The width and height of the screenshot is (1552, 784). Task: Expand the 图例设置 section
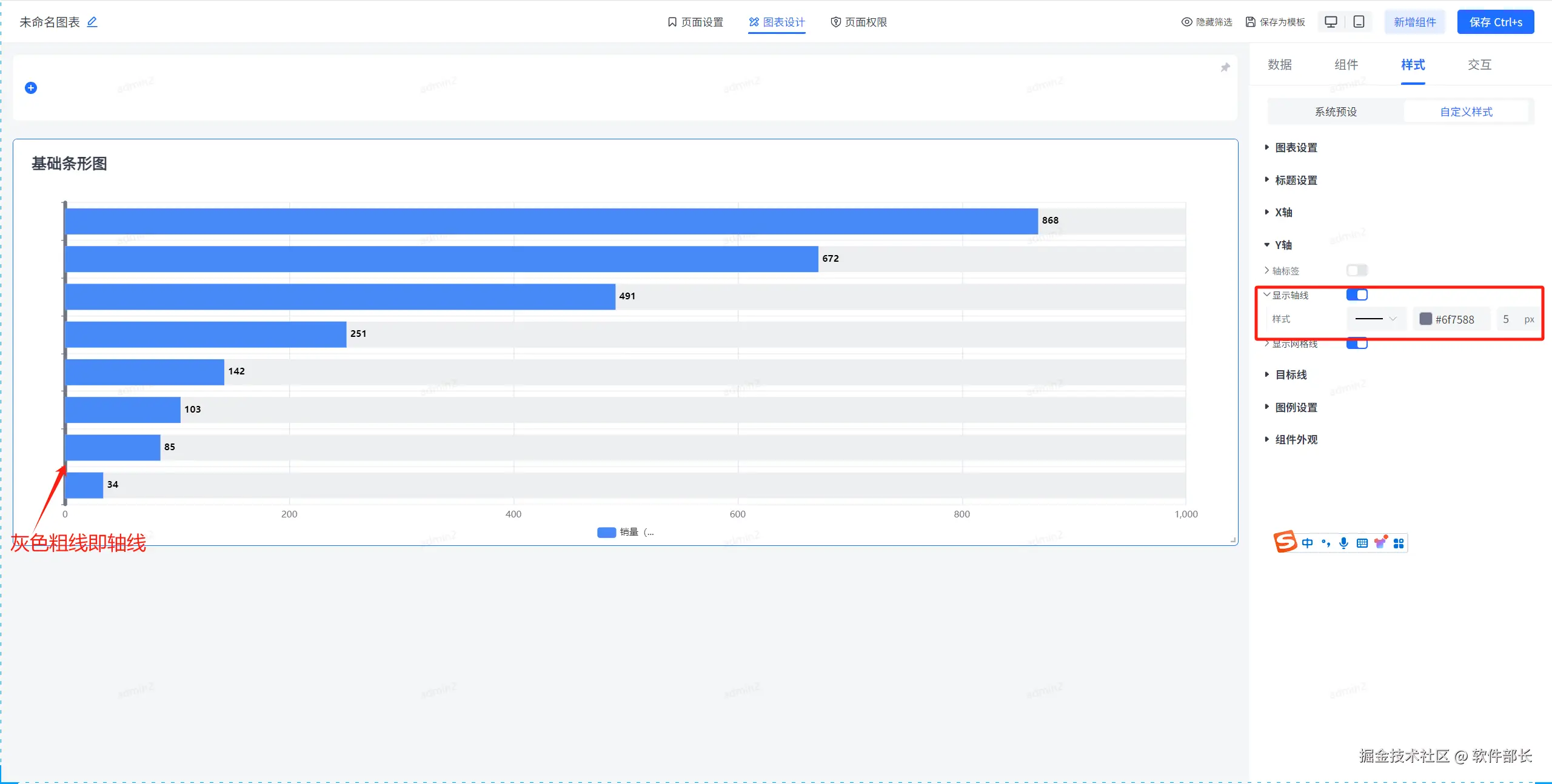pos(1296,407)
